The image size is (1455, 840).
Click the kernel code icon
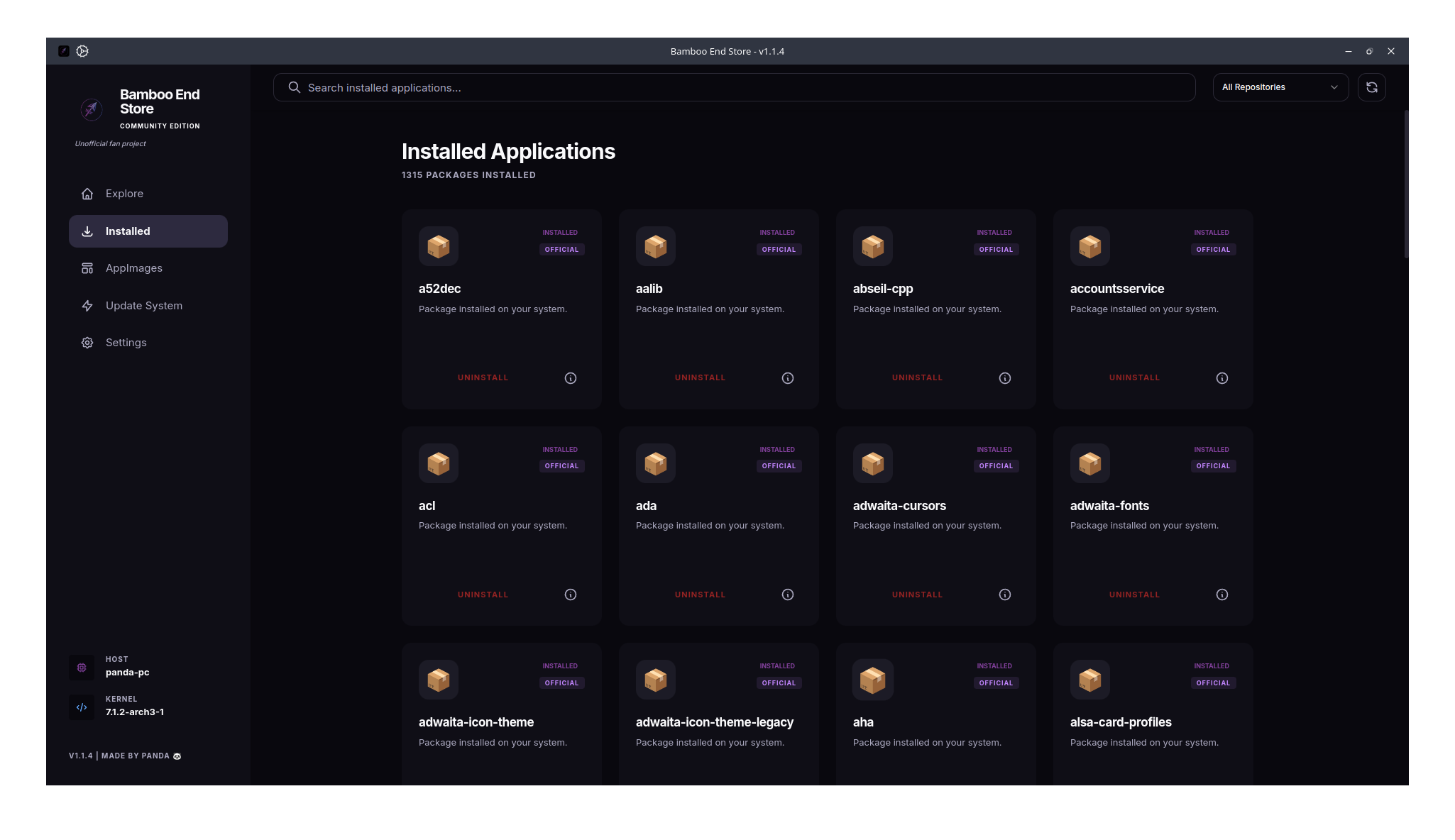pos(82,707)
